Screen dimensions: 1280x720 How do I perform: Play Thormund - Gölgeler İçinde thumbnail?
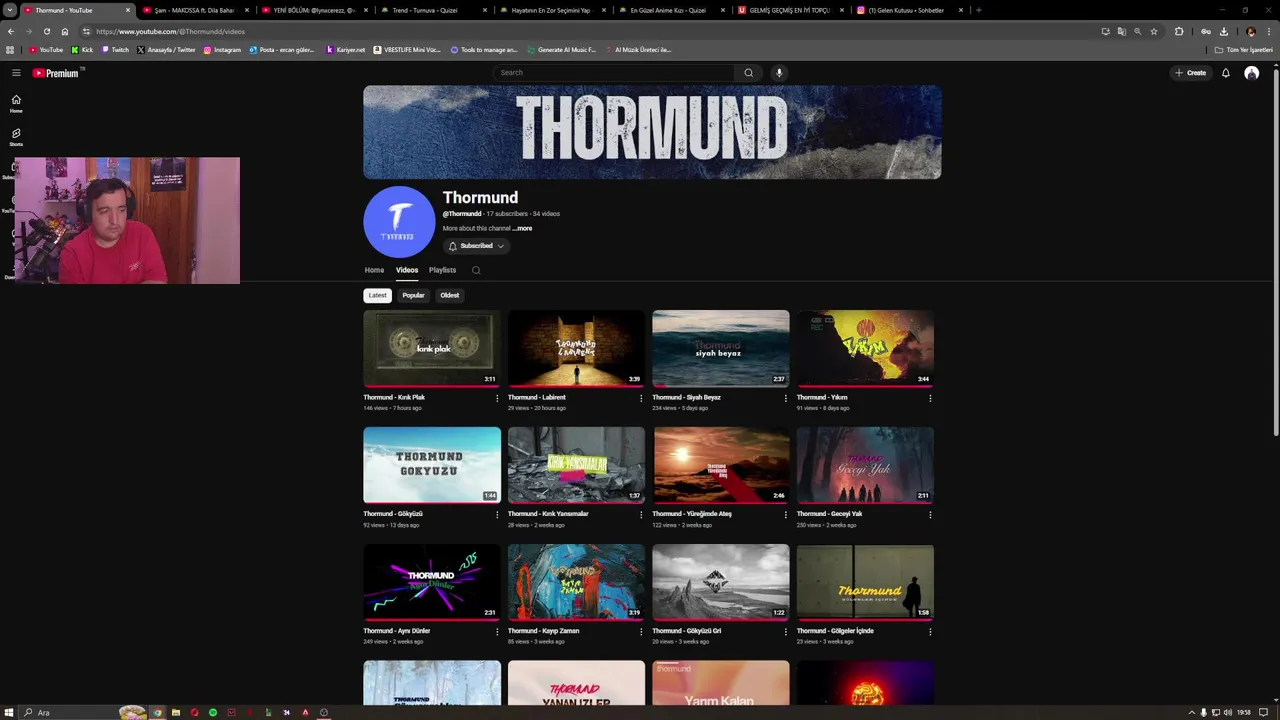865,582
